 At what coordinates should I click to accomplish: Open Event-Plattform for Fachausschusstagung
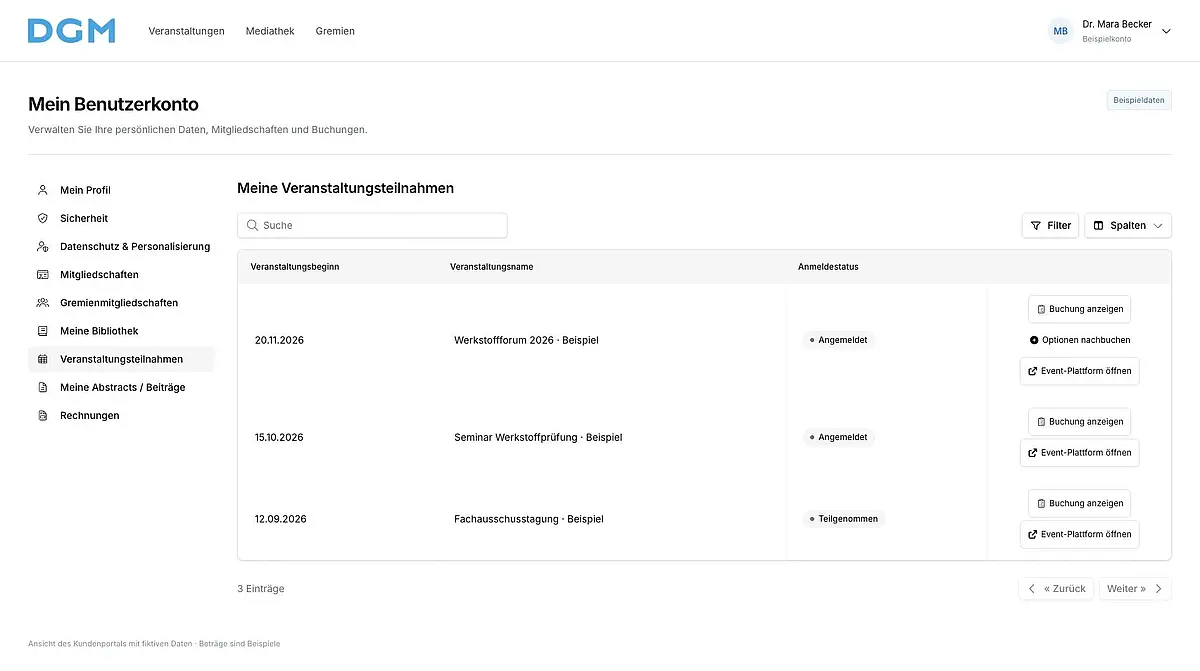tap(1079, 534)
